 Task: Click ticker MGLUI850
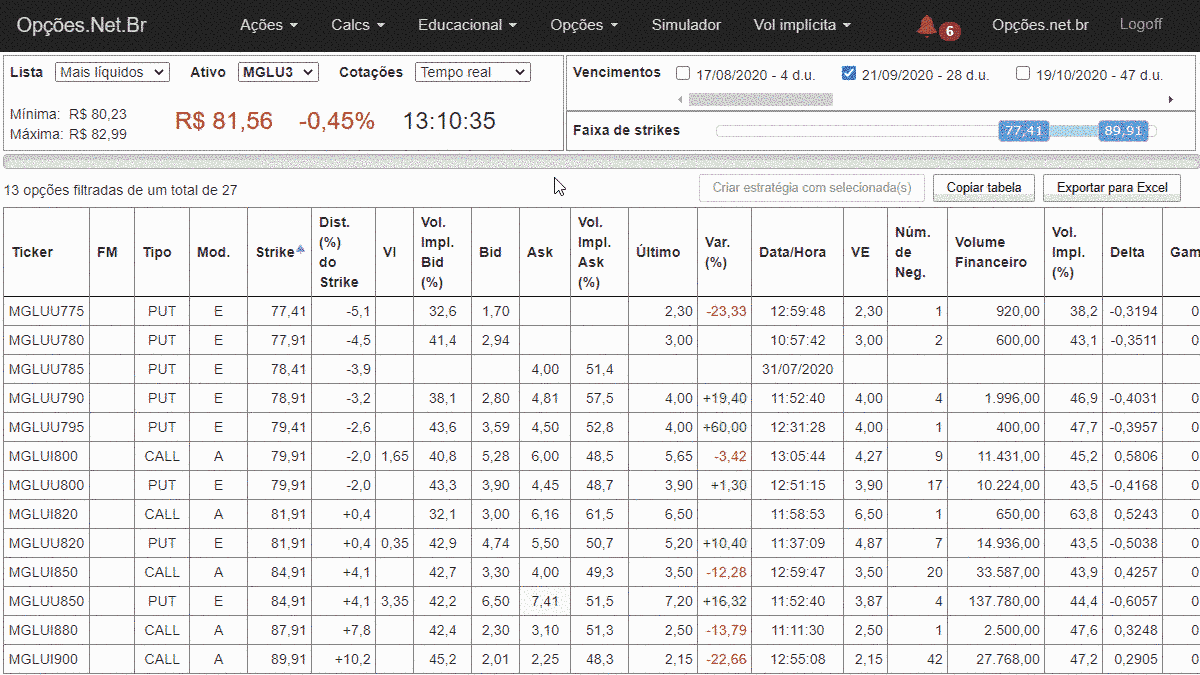[43, 572]
